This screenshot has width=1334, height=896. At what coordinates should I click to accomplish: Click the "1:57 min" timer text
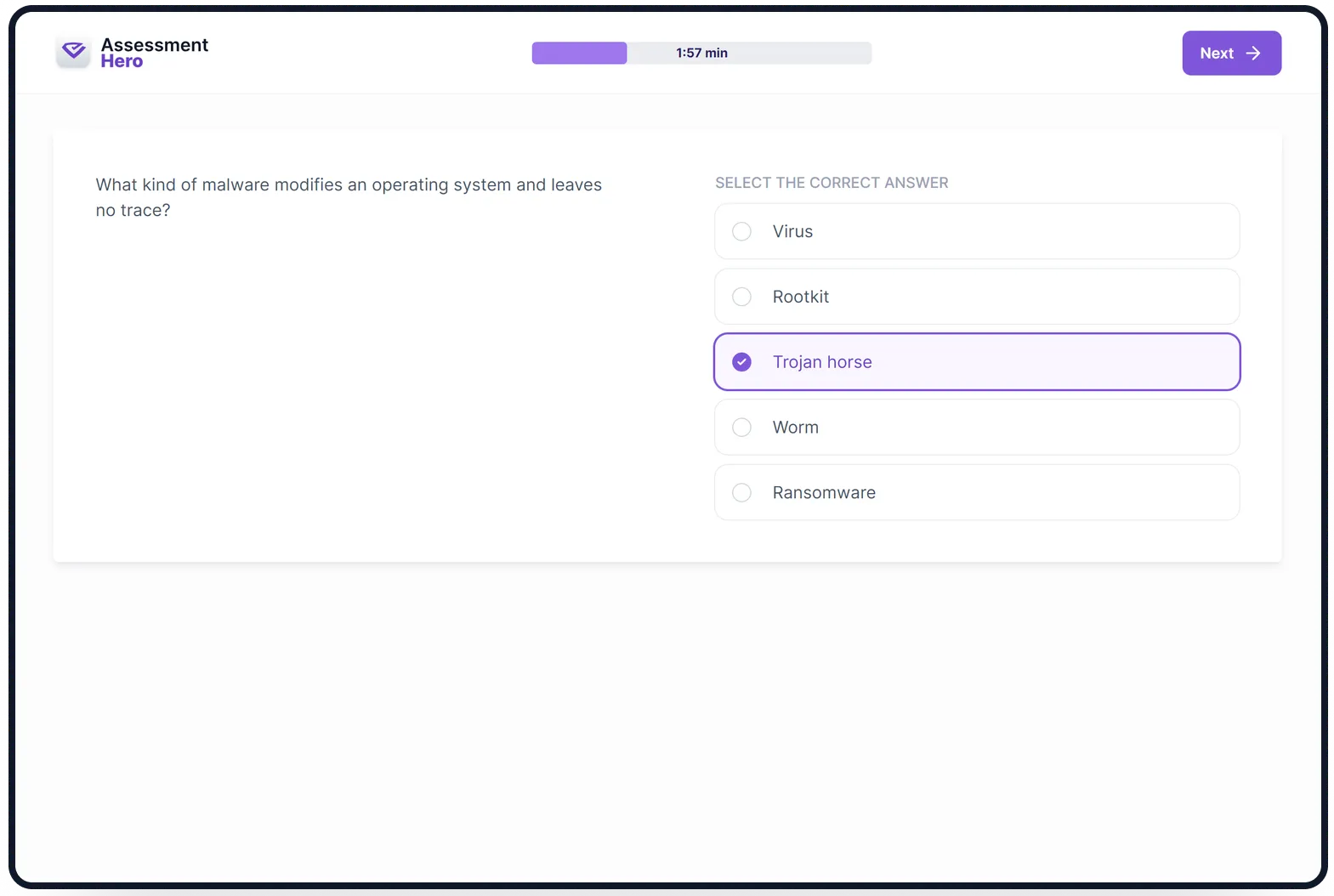click(x=701, y=53)
